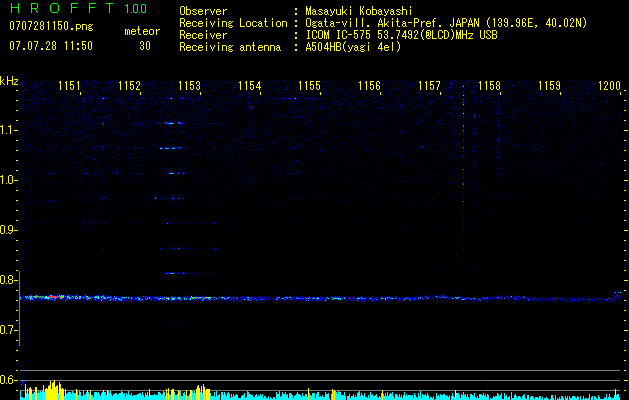Click the 1158 time axis marker
Viewport: 629px width, 400px height.
coord(489,86)
